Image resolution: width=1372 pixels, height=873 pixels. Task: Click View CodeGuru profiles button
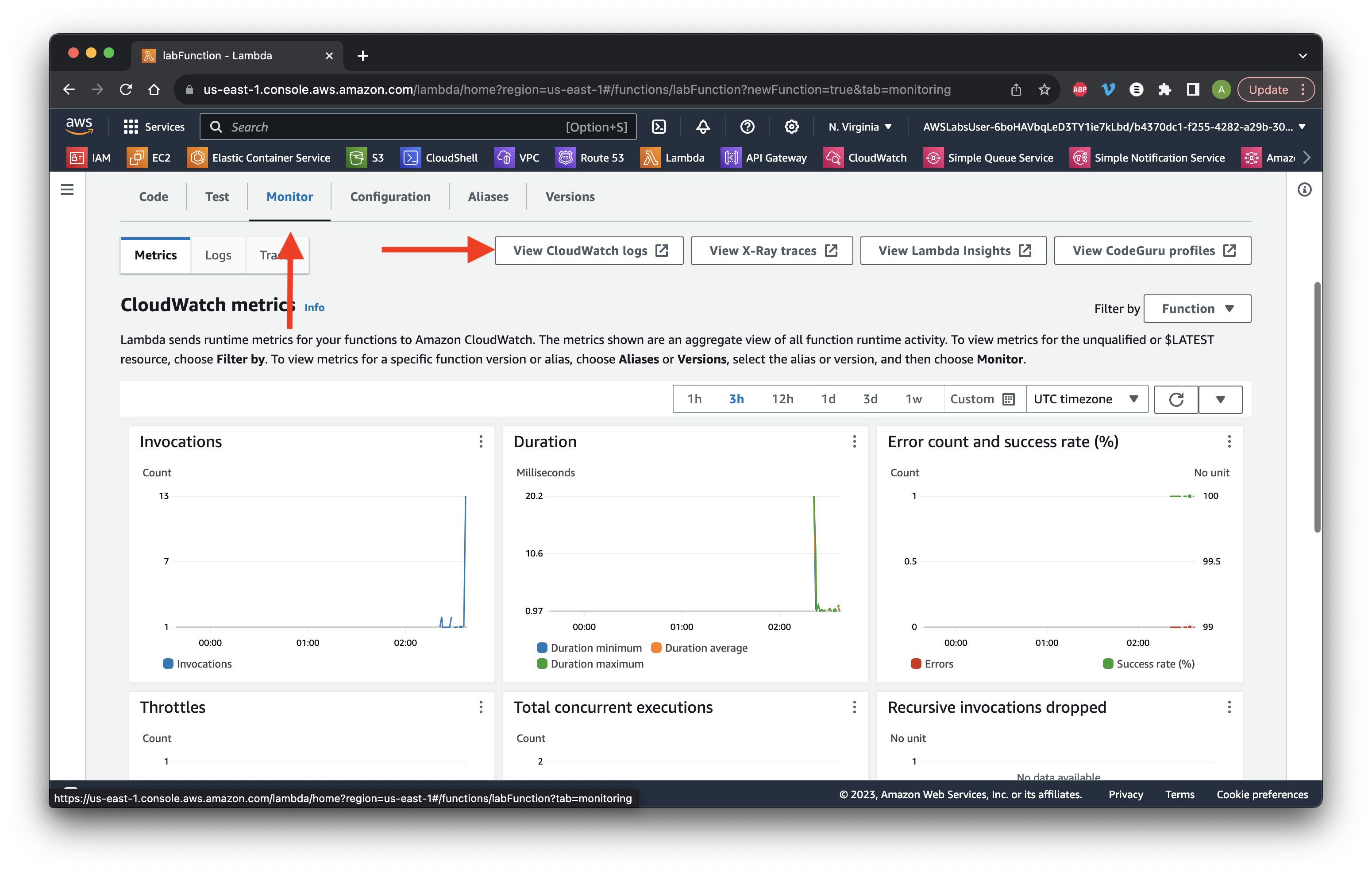tap(1152, 251)
